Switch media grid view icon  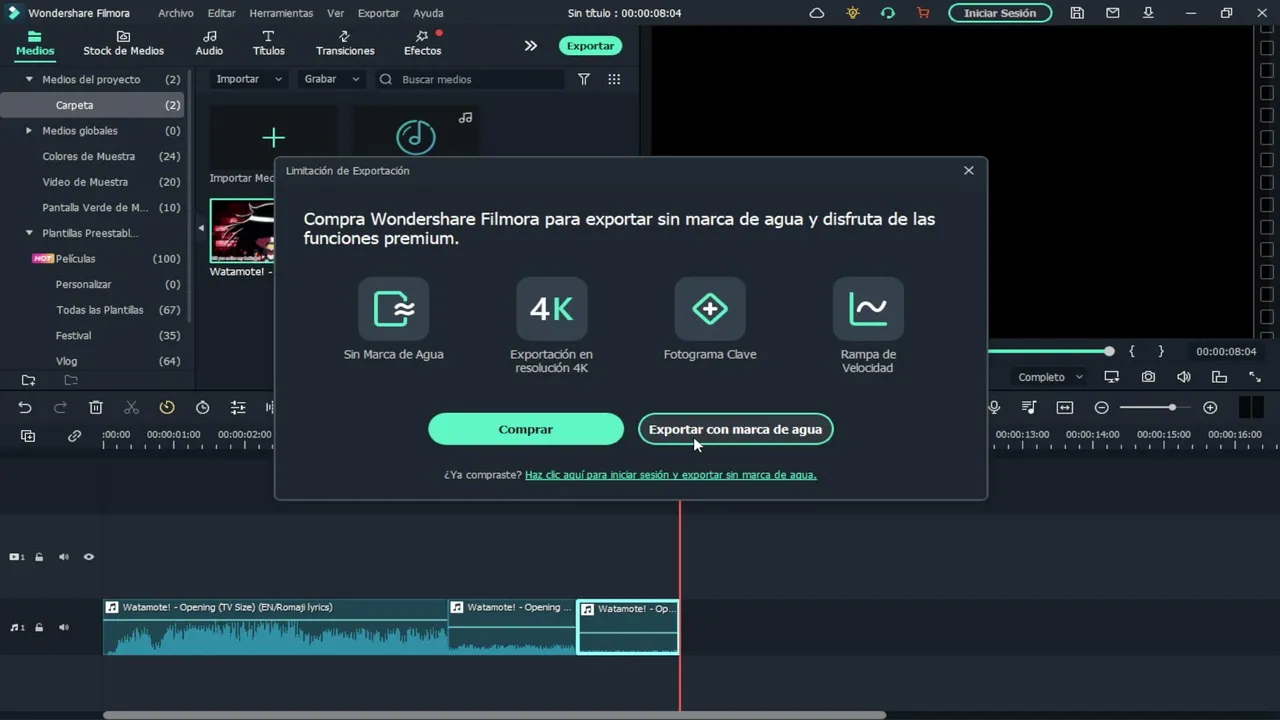tap(614, 79)
